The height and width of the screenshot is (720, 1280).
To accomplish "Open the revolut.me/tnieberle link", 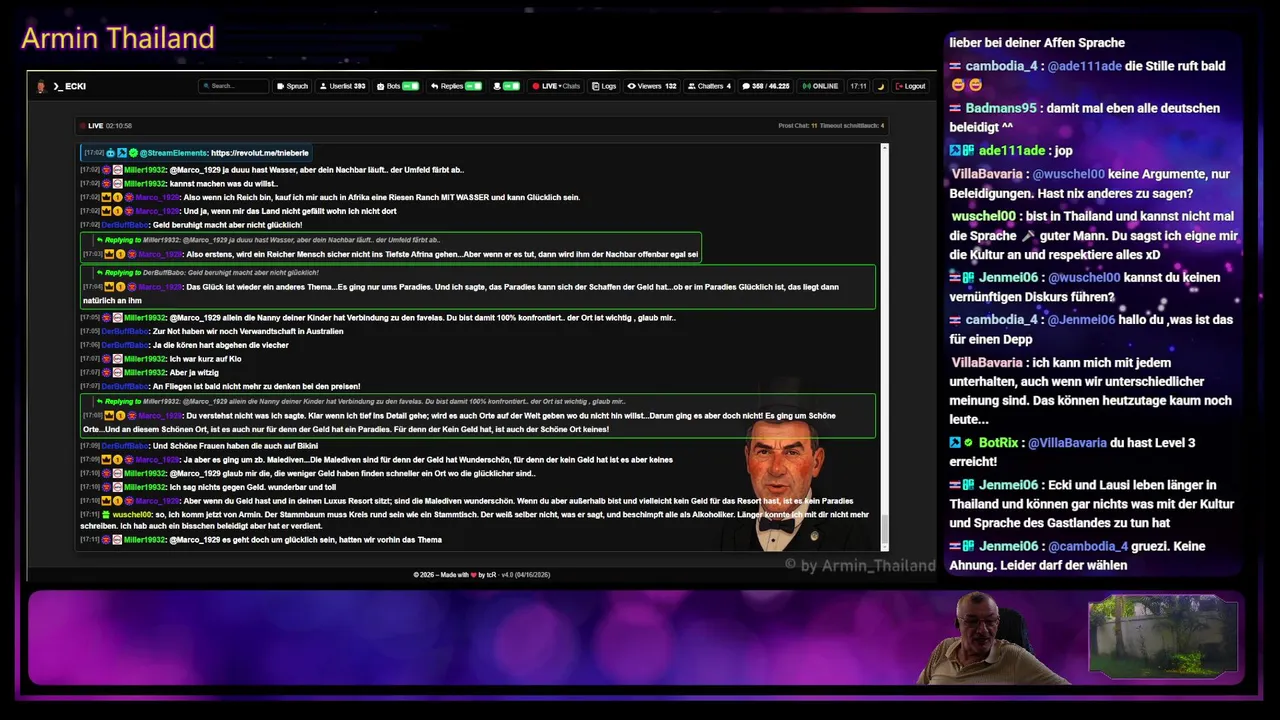I will [260, 153].
